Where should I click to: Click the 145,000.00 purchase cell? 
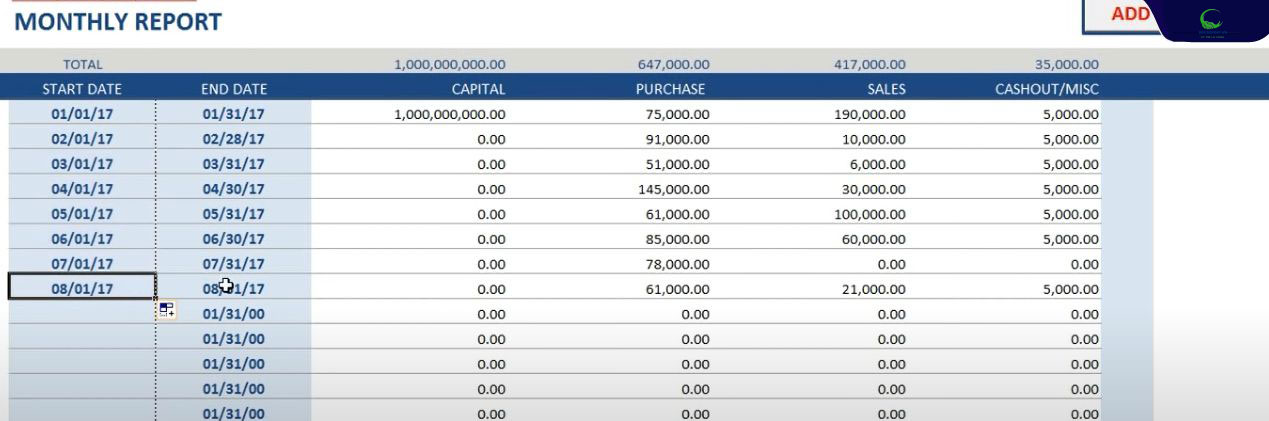tap(674, 189)
